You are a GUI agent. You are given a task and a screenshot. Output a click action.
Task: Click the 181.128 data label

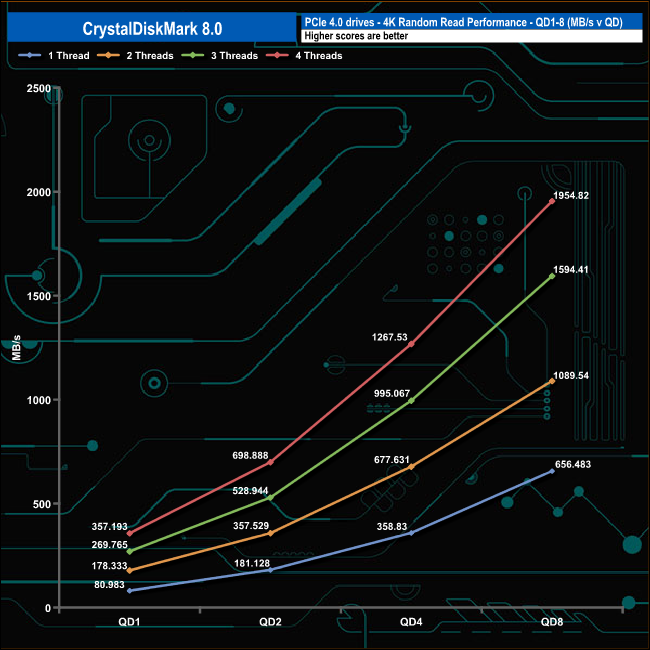click(252, 563)
